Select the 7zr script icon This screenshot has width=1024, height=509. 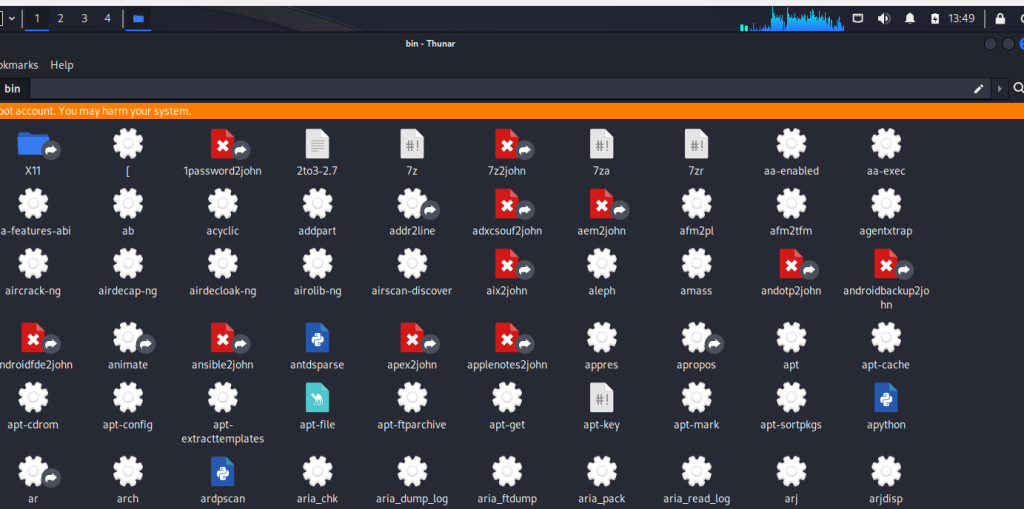(696, 144)
